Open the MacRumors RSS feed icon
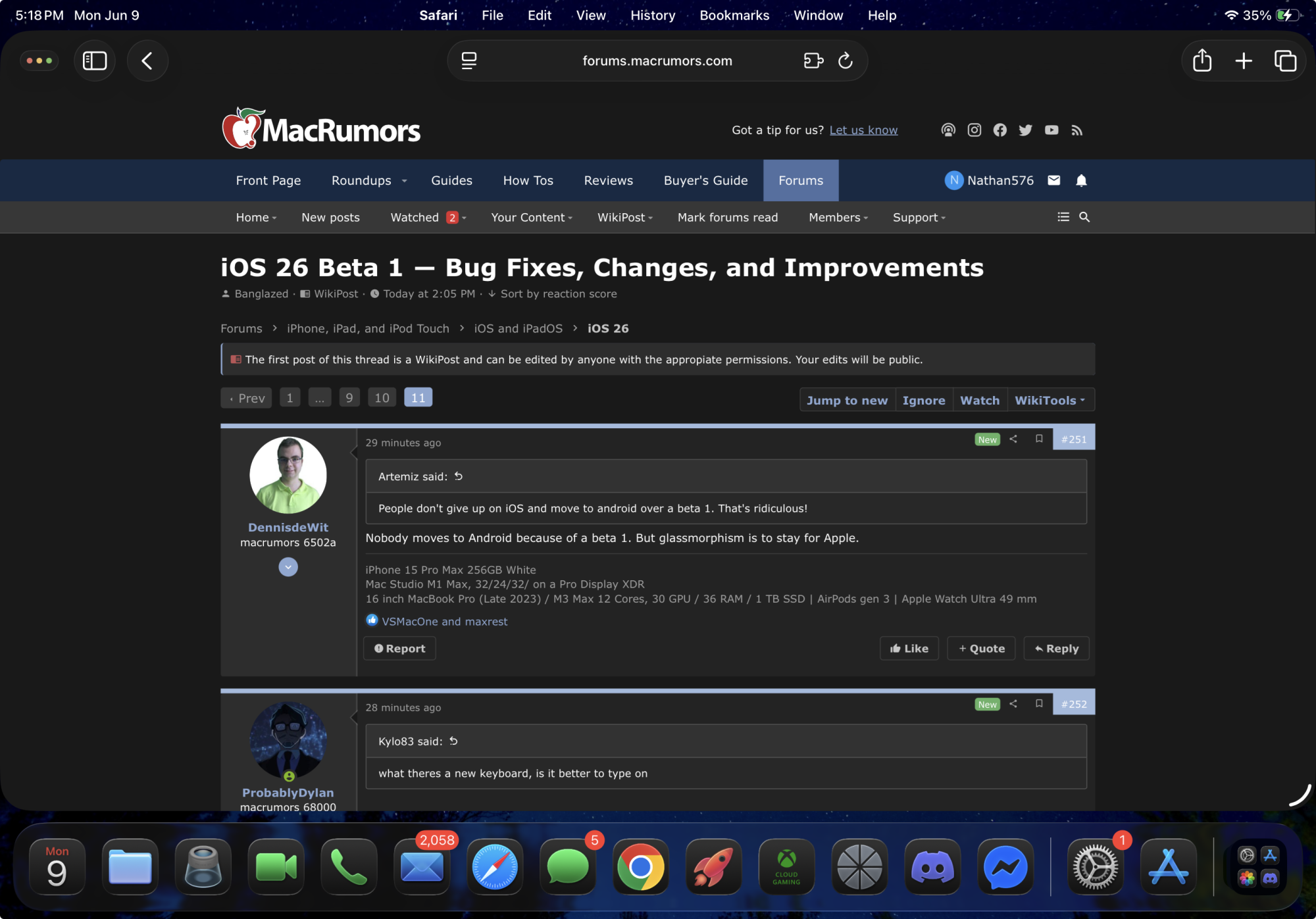The image size is (1316, 919). 1077,130
